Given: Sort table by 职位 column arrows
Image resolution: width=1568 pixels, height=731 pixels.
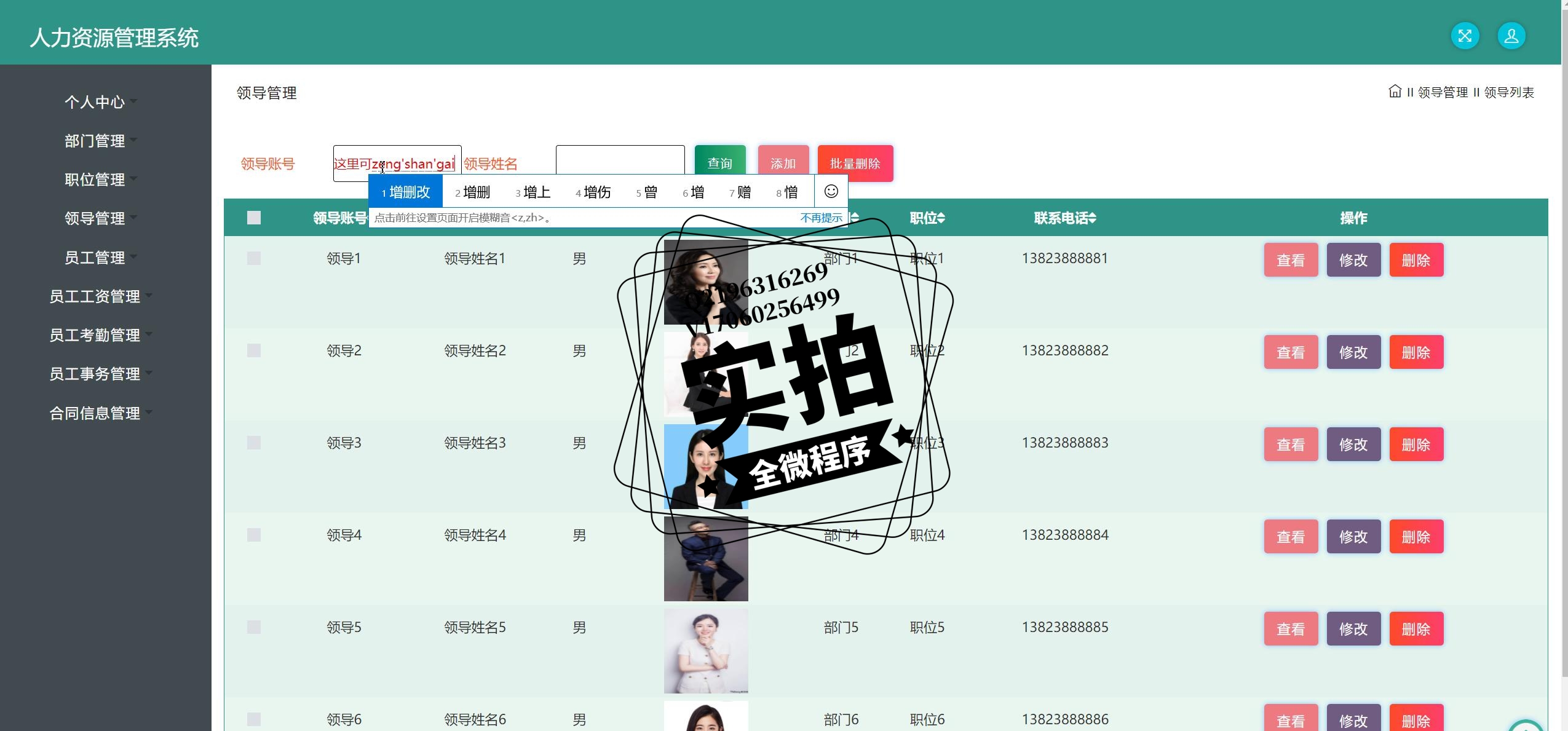Looking at the screenshot, I should 941,218.
